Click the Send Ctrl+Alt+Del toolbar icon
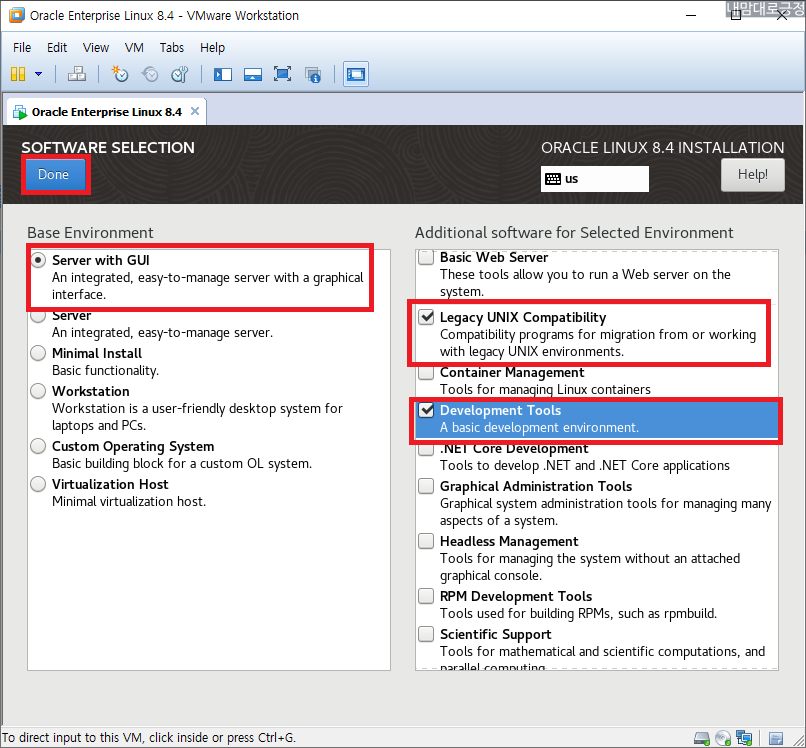This screenshot has width=806, height=748. point(77,75)
